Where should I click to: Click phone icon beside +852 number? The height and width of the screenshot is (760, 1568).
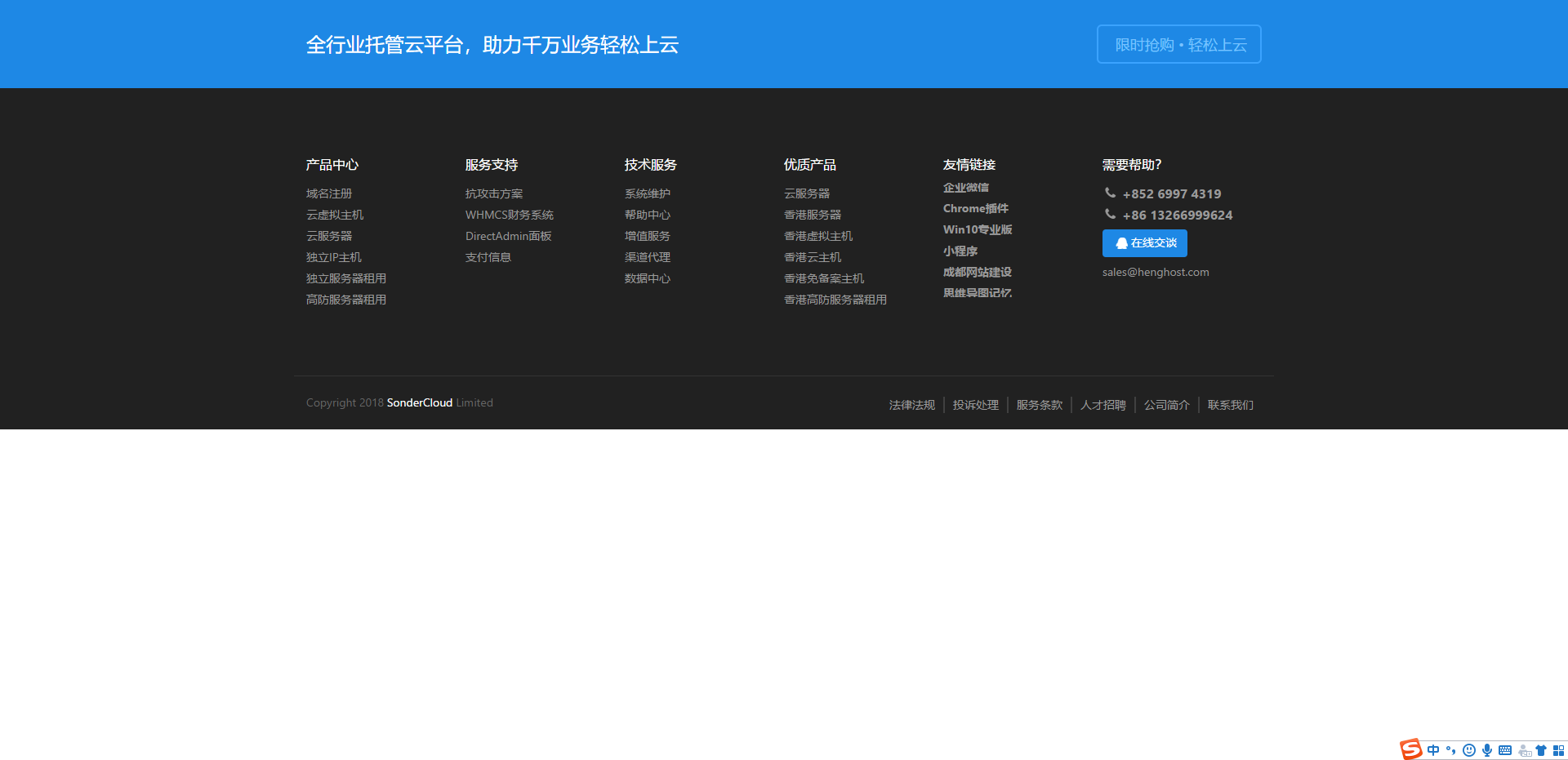pyautogui.click(x=1110, y=193)
